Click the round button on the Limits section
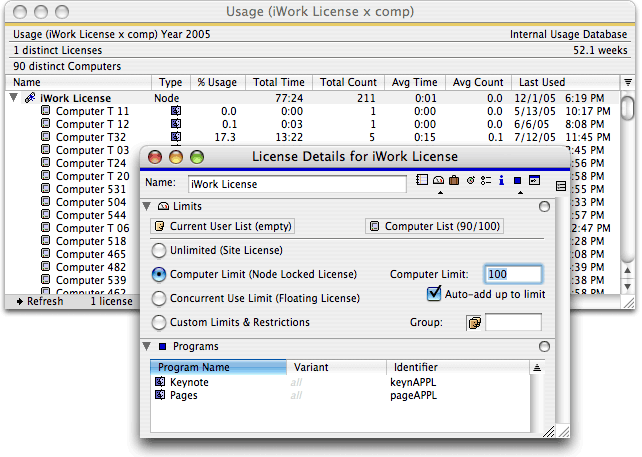 544,206
